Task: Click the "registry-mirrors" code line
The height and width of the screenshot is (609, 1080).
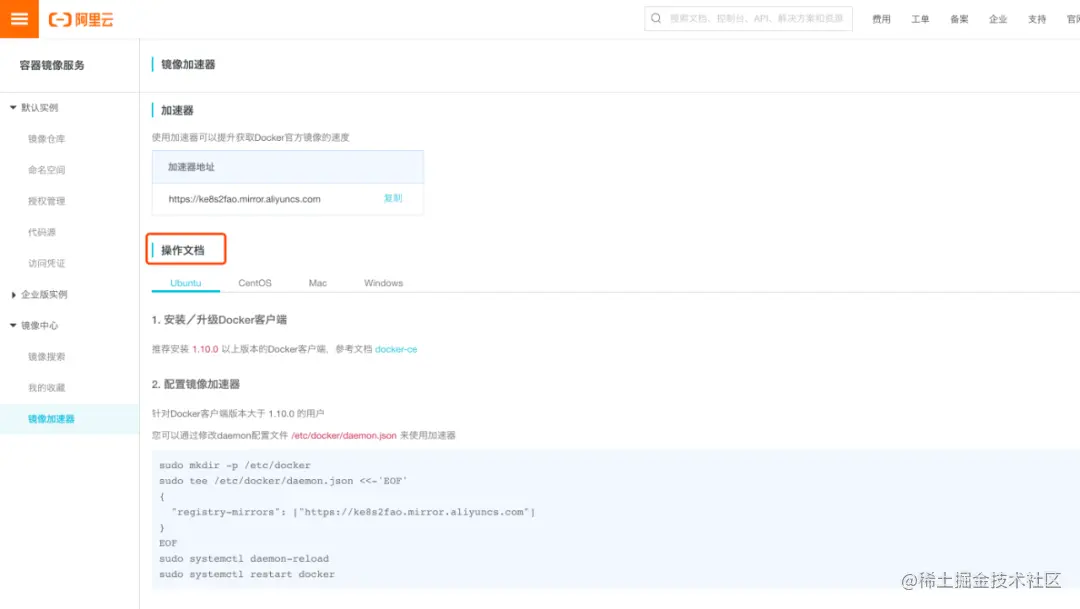Action: click(x=353, y=512)
